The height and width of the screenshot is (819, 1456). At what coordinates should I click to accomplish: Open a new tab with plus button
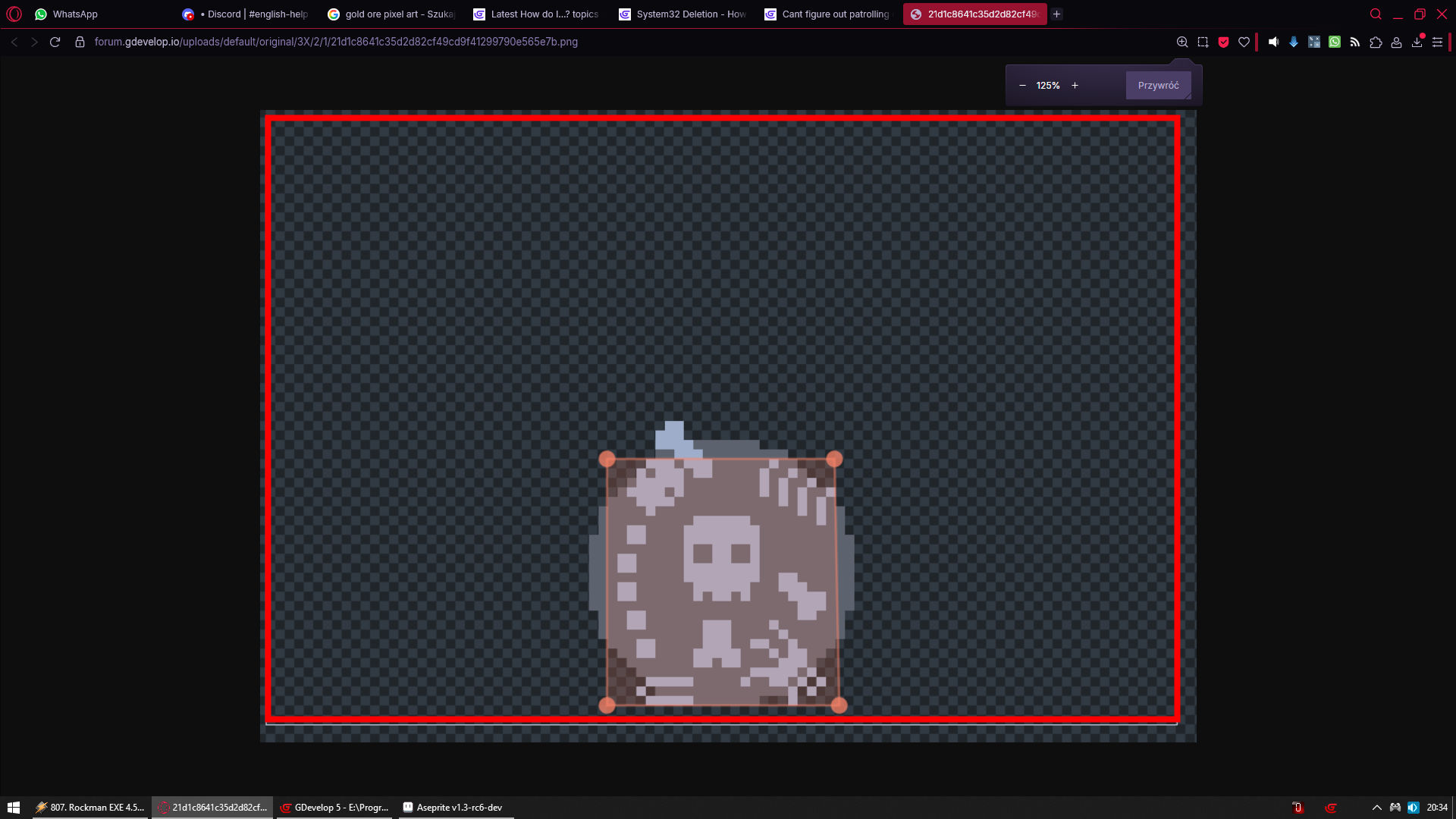(x=1056, y=14)
